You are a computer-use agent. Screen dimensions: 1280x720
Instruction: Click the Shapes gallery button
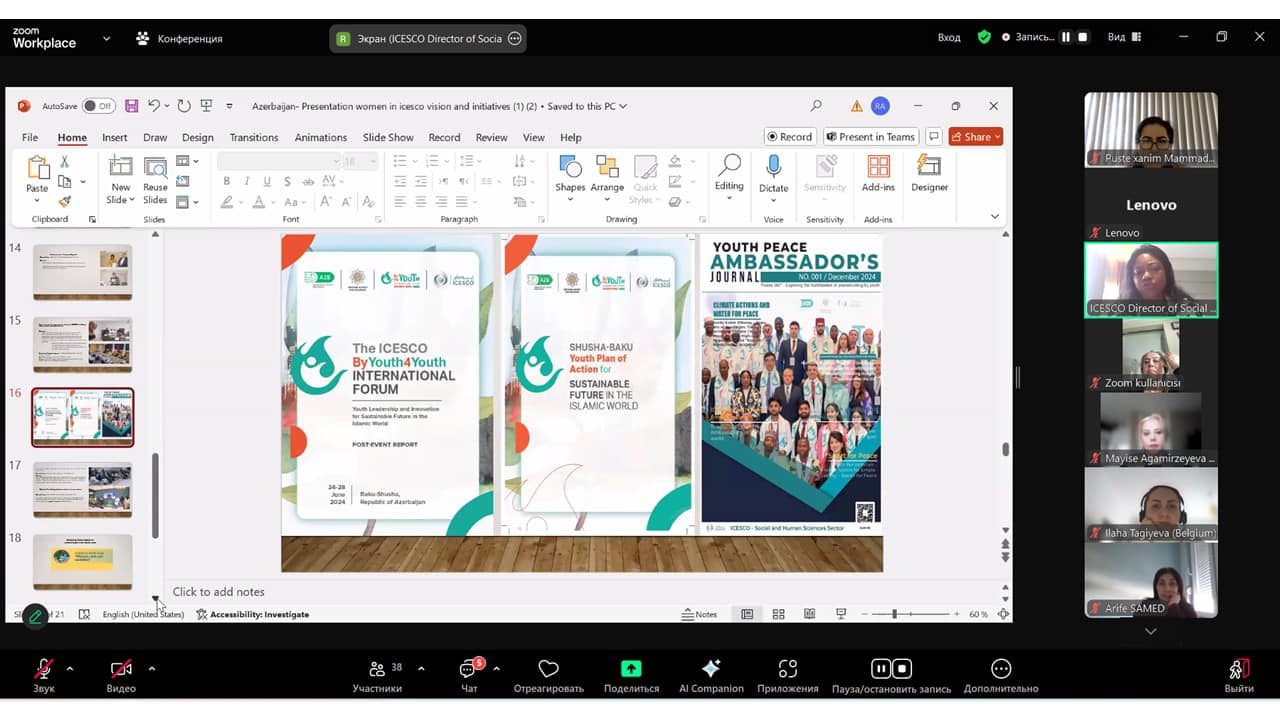(570, 178)
